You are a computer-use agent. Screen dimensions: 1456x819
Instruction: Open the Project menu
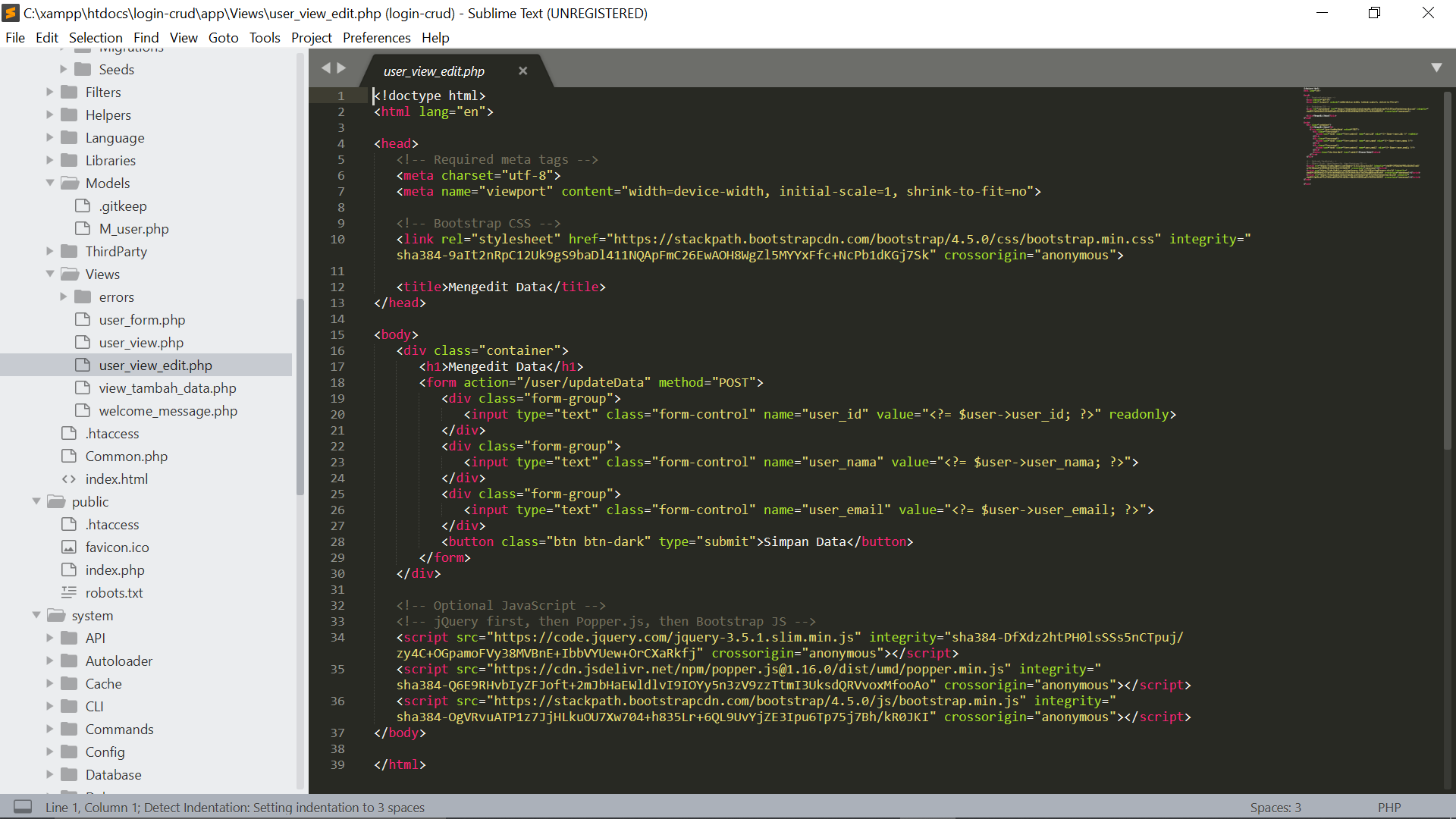pos(312,37)
